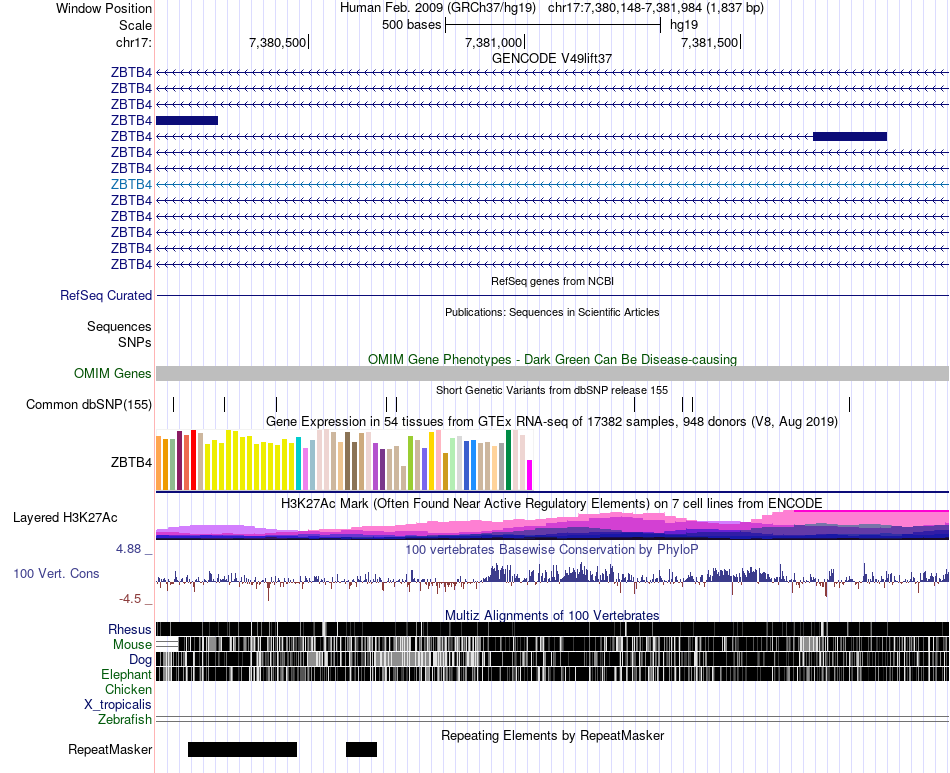This screenshot has width=950, height=773.
Task: Click 'Repeating Elements by RepeatMasker' title
Action: tap(552, 735)
